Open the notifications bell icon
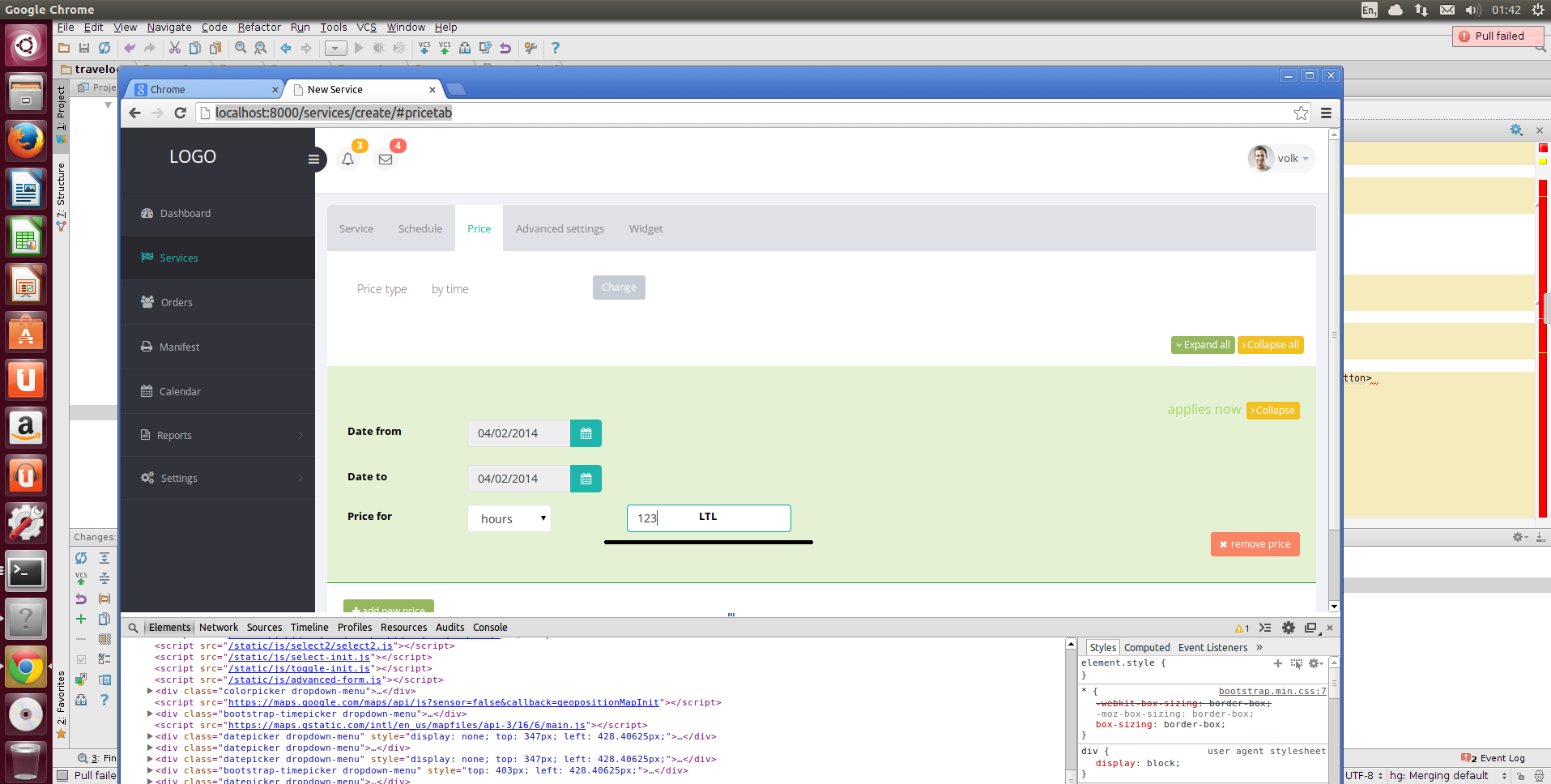 pos(348,159)
